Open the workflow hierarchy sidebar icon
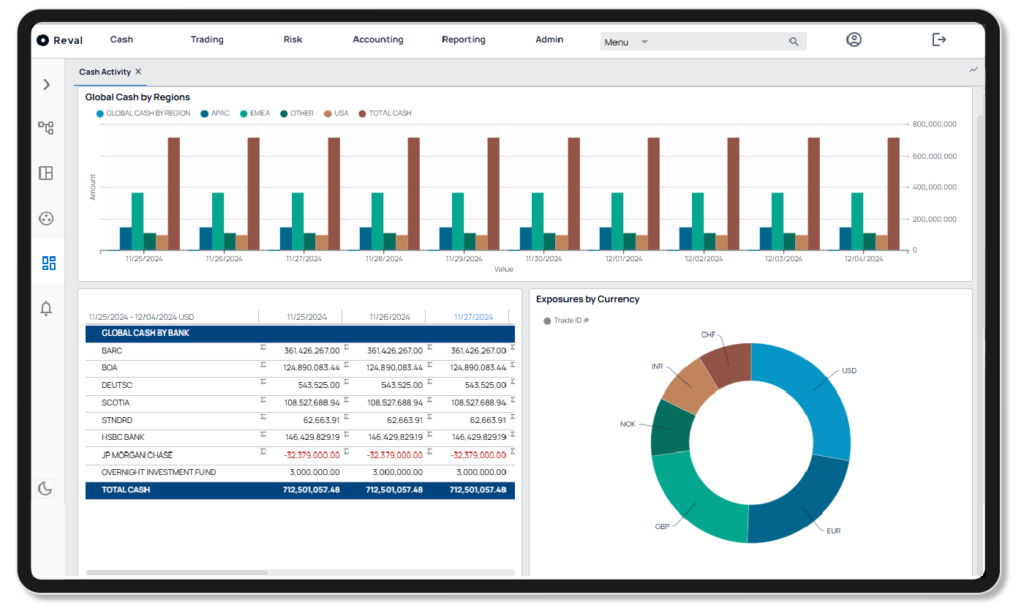 [46, 128]
